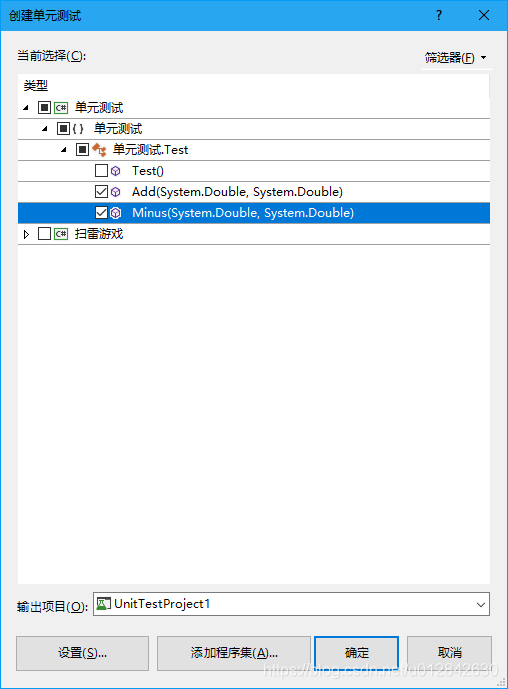Open the 筛选器(F) filter dropdown

click(x=456, y=58)
